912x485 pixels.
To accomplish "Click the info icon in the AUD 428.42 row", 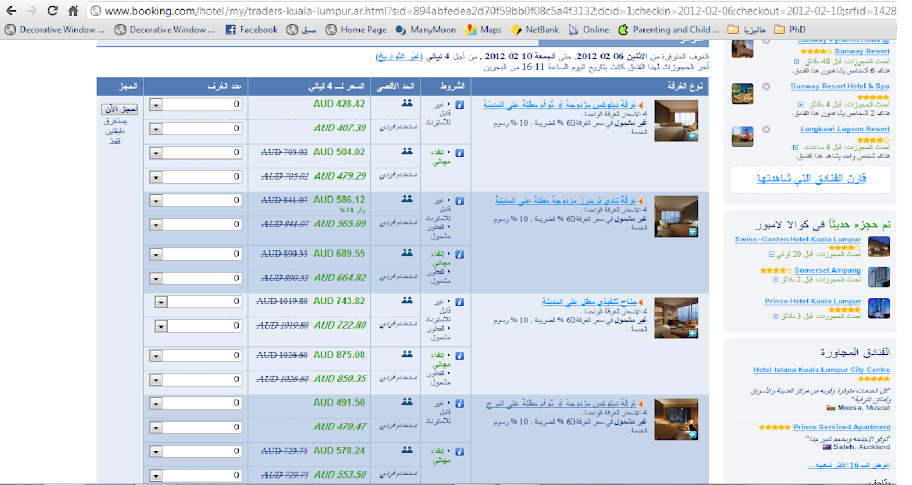I will (x=459, y=105).
